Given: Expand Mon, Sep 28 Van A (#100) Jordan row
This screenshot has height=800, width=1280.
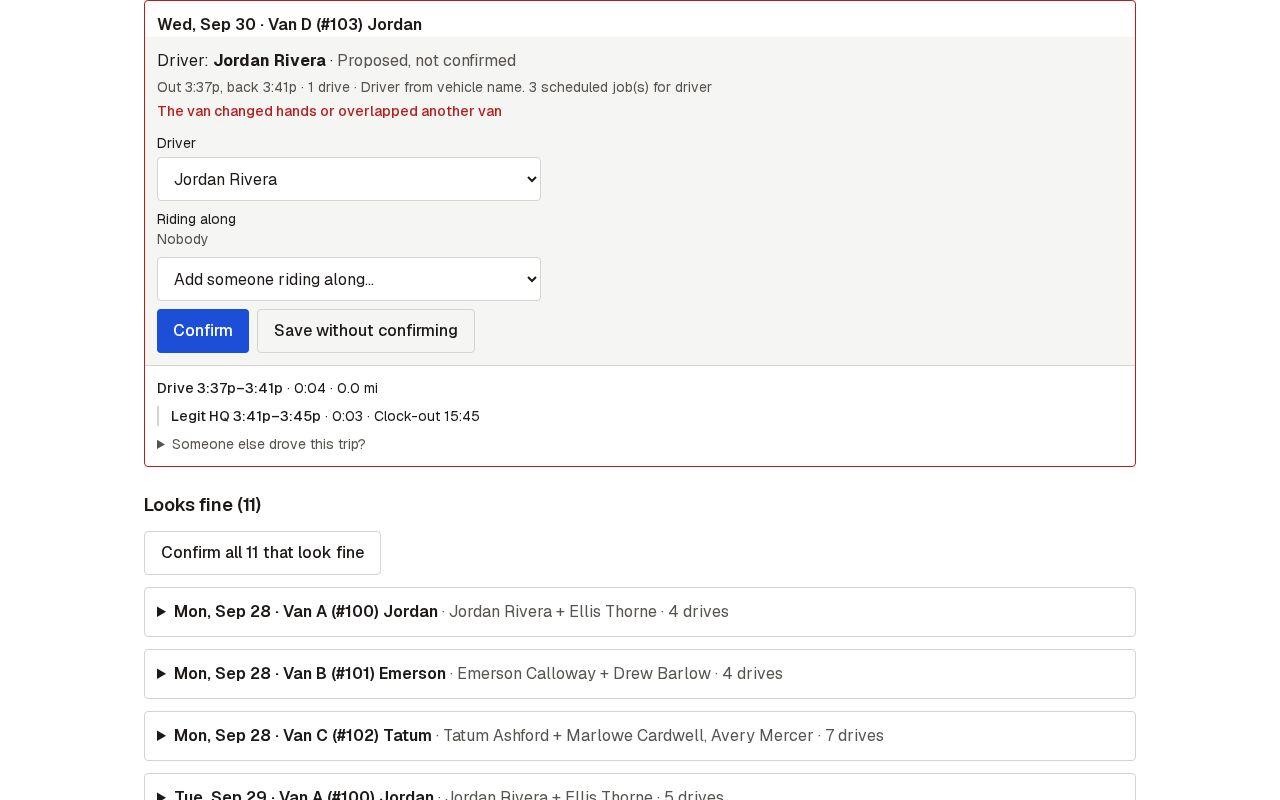Looking at the screenshot, I should pyautogui.click(x=640, y=612).
